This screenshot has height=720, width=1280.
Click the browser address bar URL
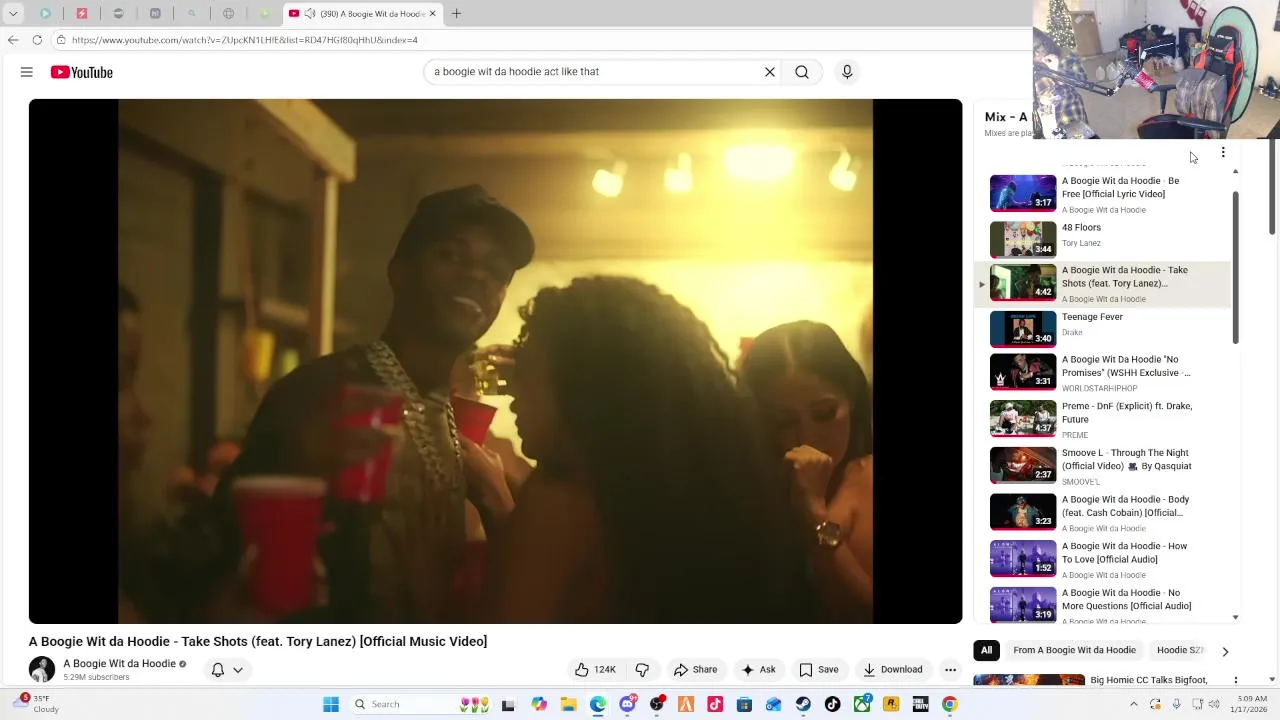click(245, 40)
